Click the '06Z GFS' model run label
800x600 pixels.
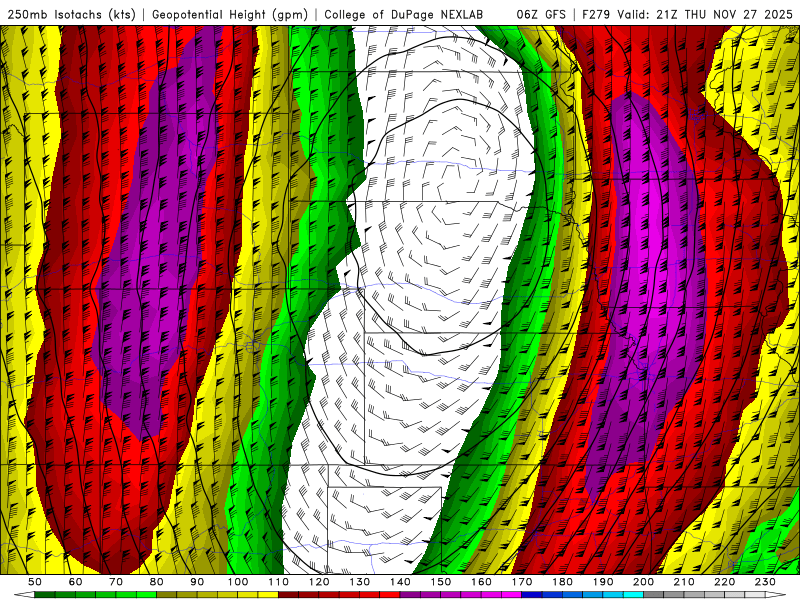pos(541,14)
